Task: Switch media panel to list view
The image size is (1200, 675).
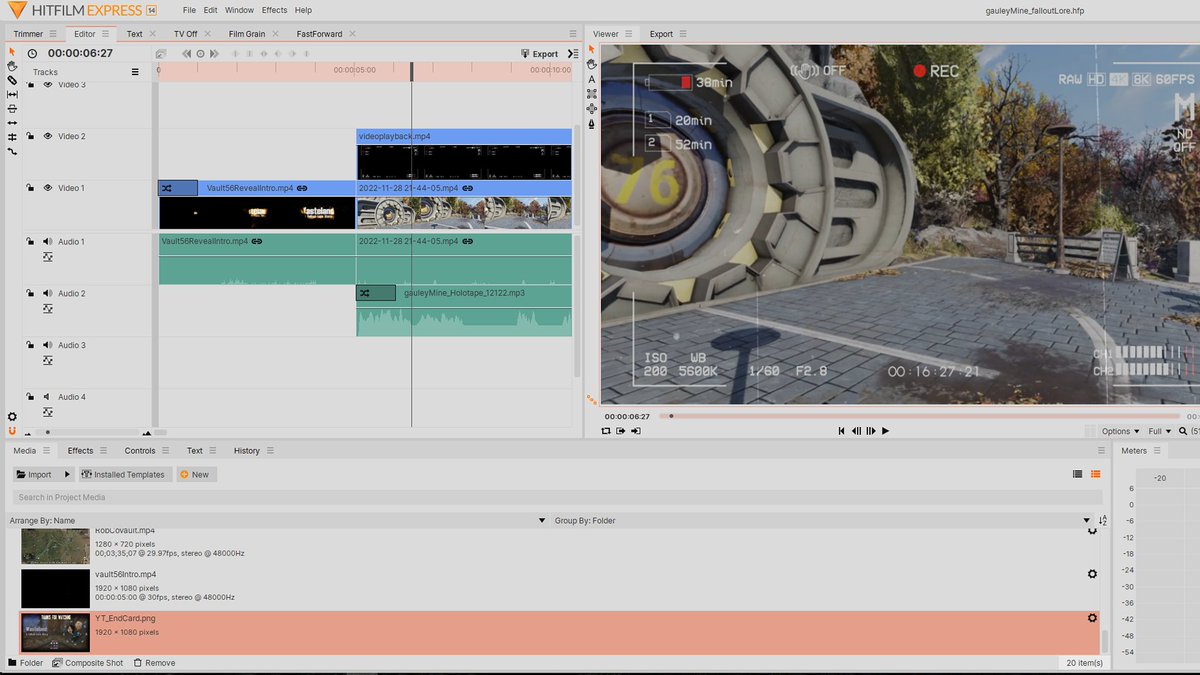Action: coord(1077,474)
